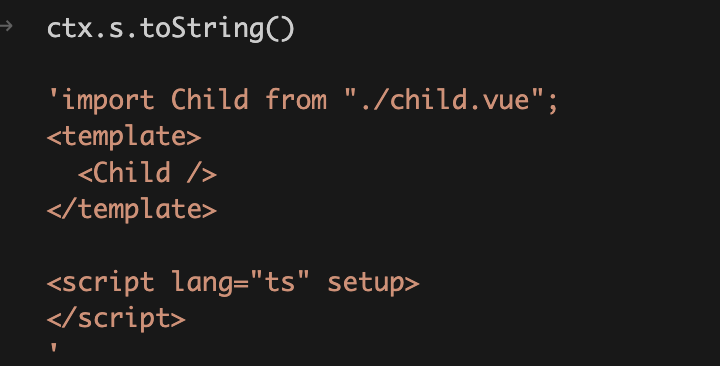Click the "ts" attribute value

pyautogui.click(x=280, y=282)
